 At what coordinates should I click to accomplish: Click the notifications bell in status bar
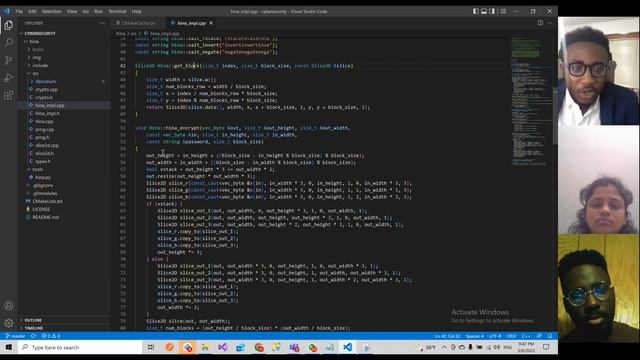(x=550, y=336)
